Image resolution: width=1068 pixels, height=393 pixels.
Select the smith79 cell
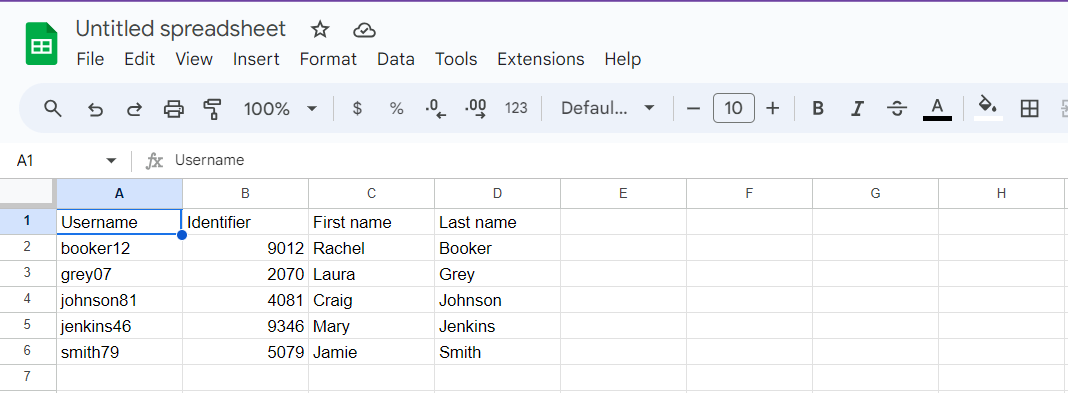point(119,351)
